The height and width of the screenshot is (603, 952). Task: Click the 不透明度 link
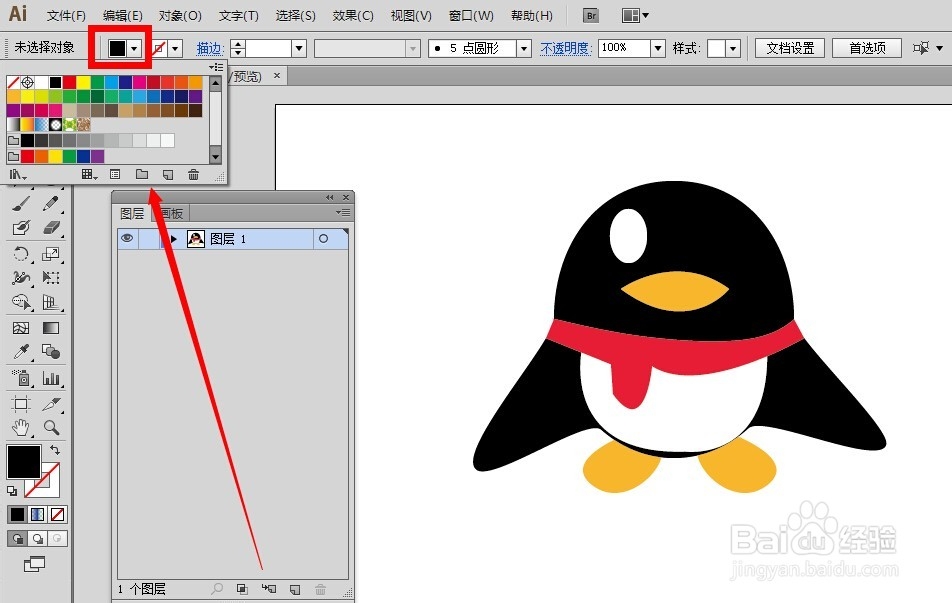[565, 49]
